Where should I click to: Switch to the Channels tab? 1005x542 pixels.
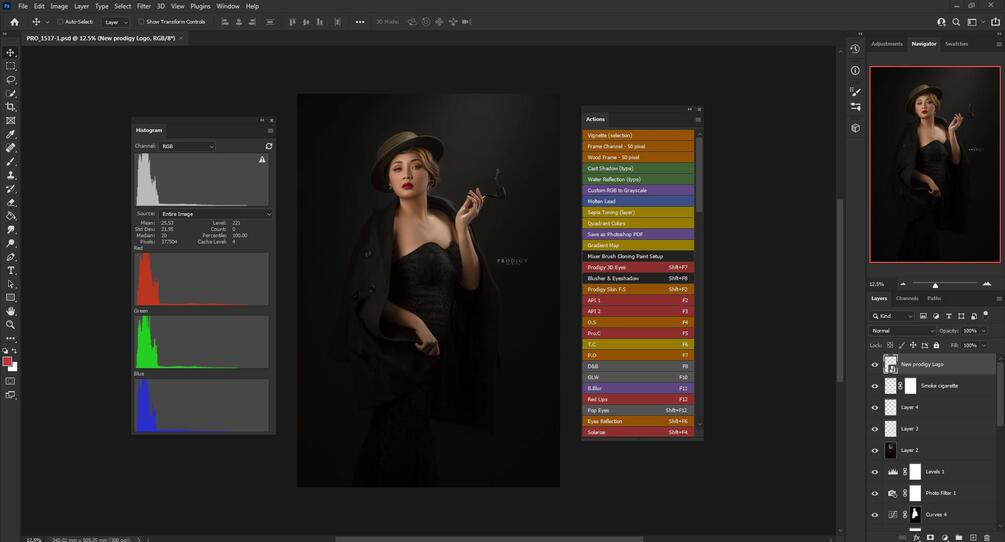(907, 298)
